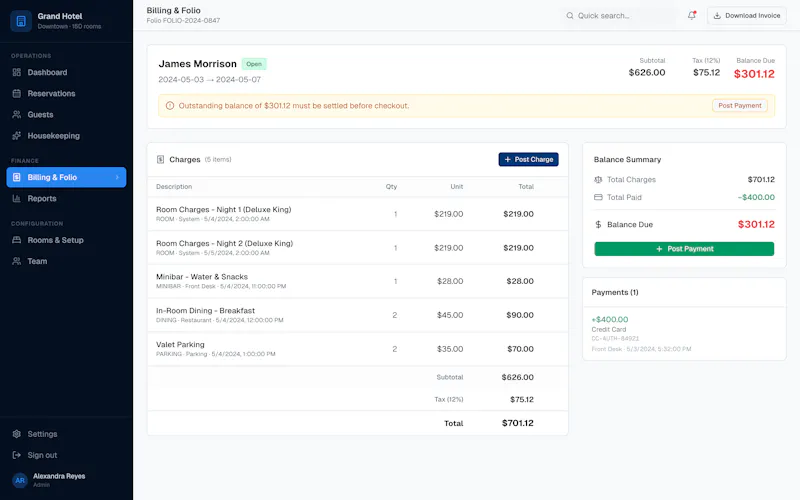
Task: Click the guest name James Morrison
Action: (x=197, y=64)
